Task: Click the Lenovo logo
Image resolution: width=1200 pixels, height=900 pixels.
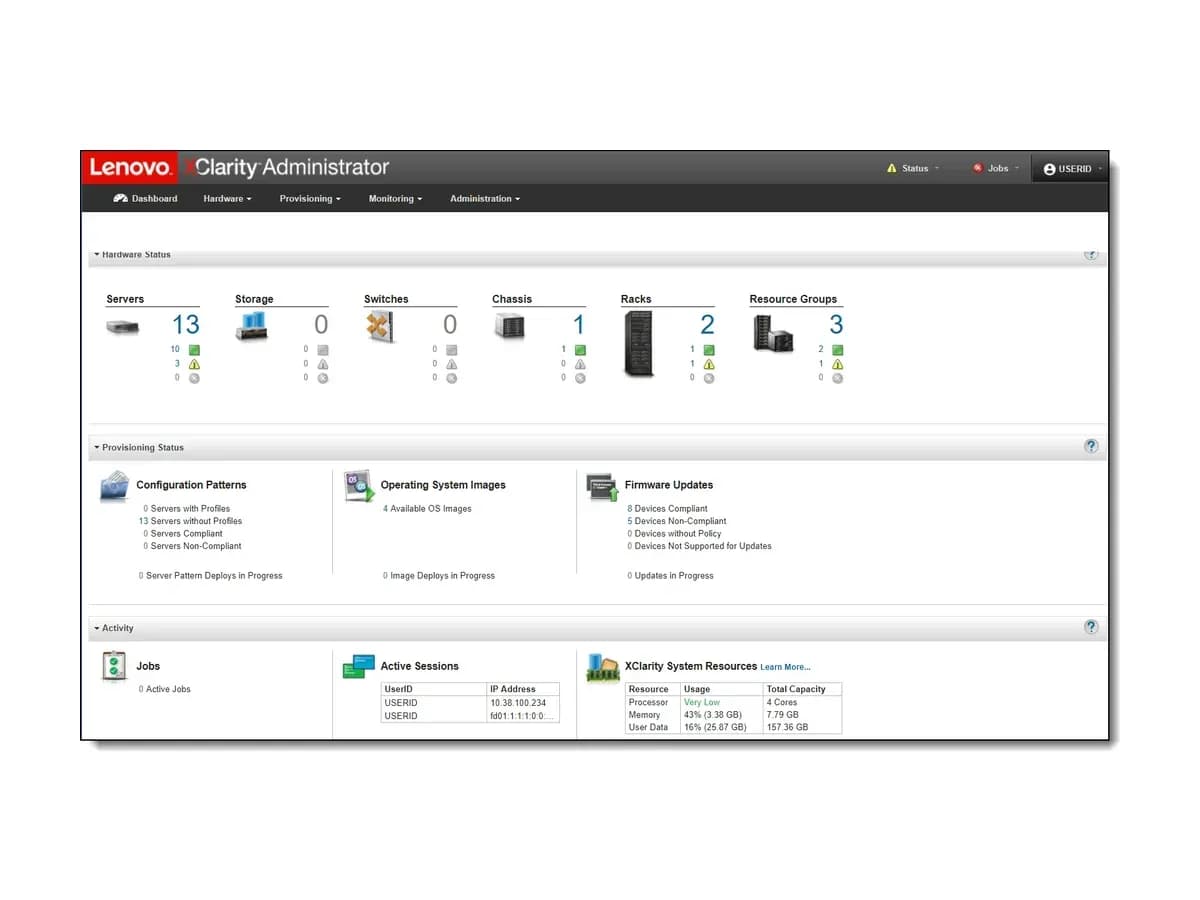Action: pyautogui.click(x=130, y=167)
